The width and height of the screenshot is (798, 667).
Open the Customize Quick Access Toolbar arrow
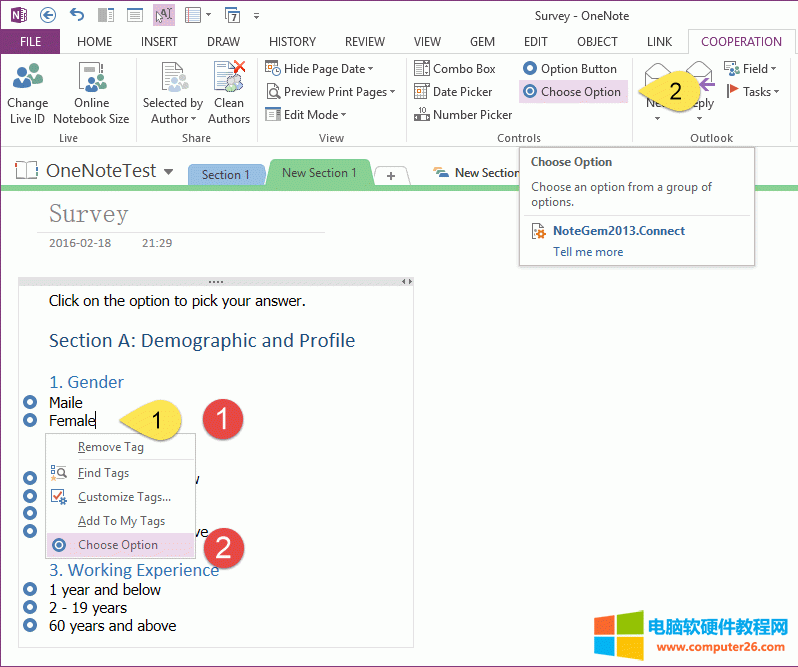click(x=256, y=16)
